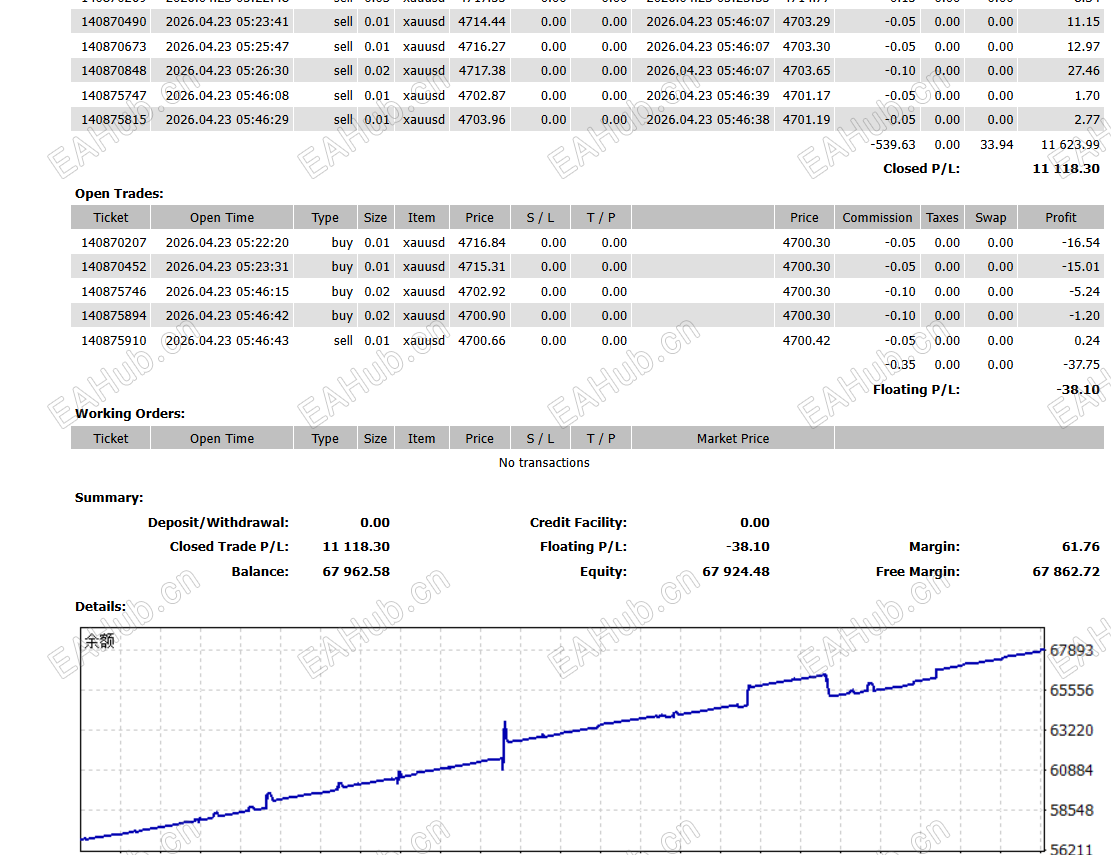Click profit value 12.97

click(x=1083, y=47)
